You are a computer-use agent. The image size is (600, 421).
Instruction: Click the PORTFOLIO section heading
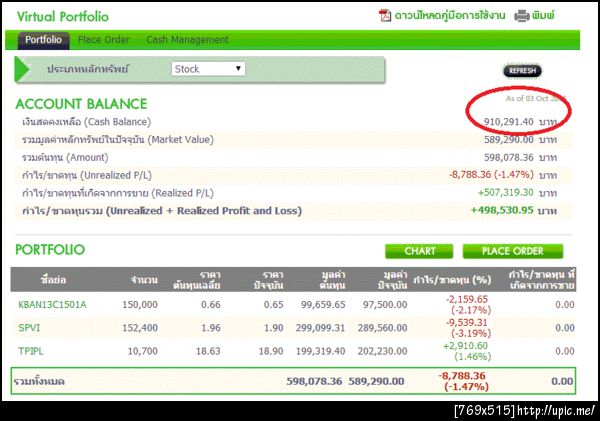(50, 250)
